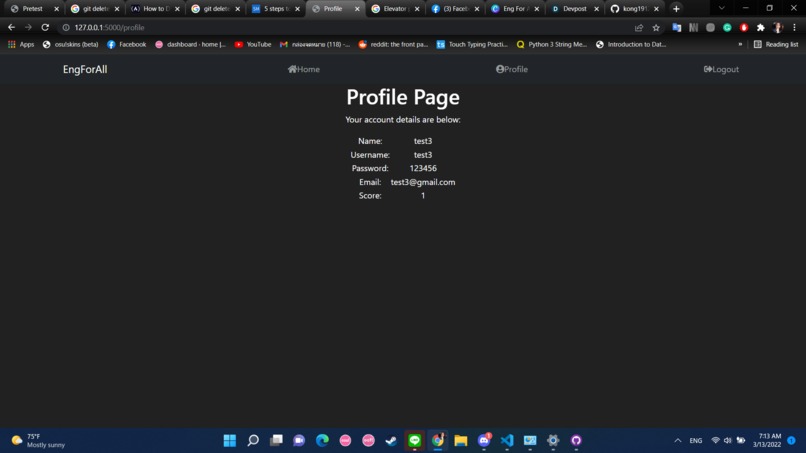Open LINE app from taskbar
Image resolution: width=806 pixels, height=453 pixels.
(x=415, y=441)
